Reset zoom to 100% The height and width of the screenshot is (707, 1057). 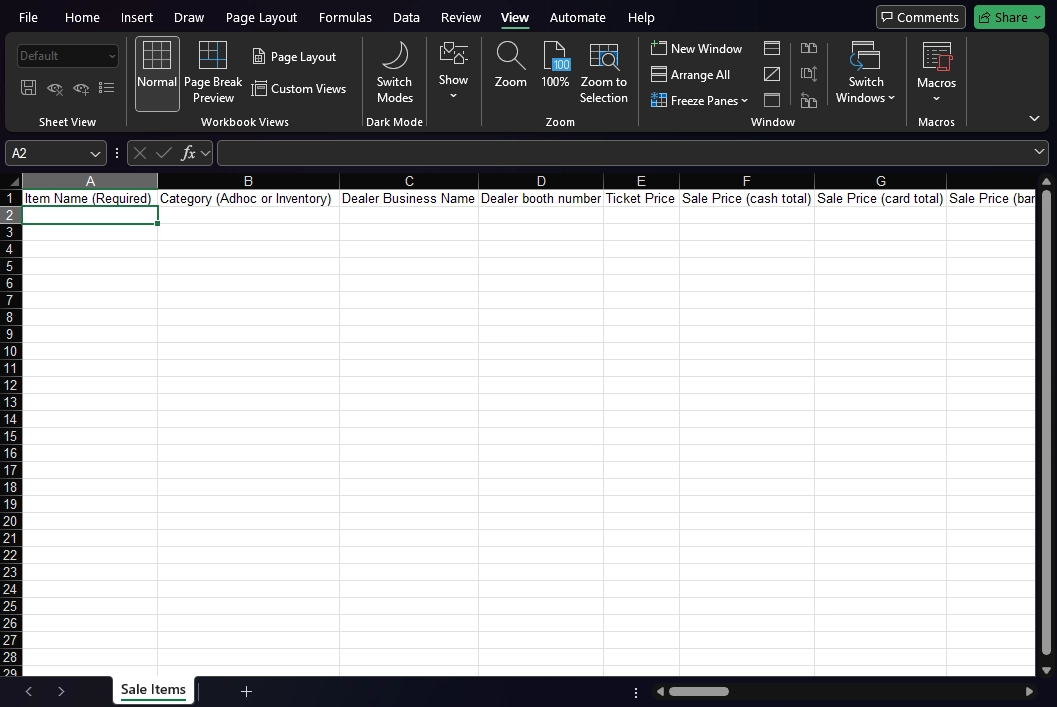[x=555, y=65]
